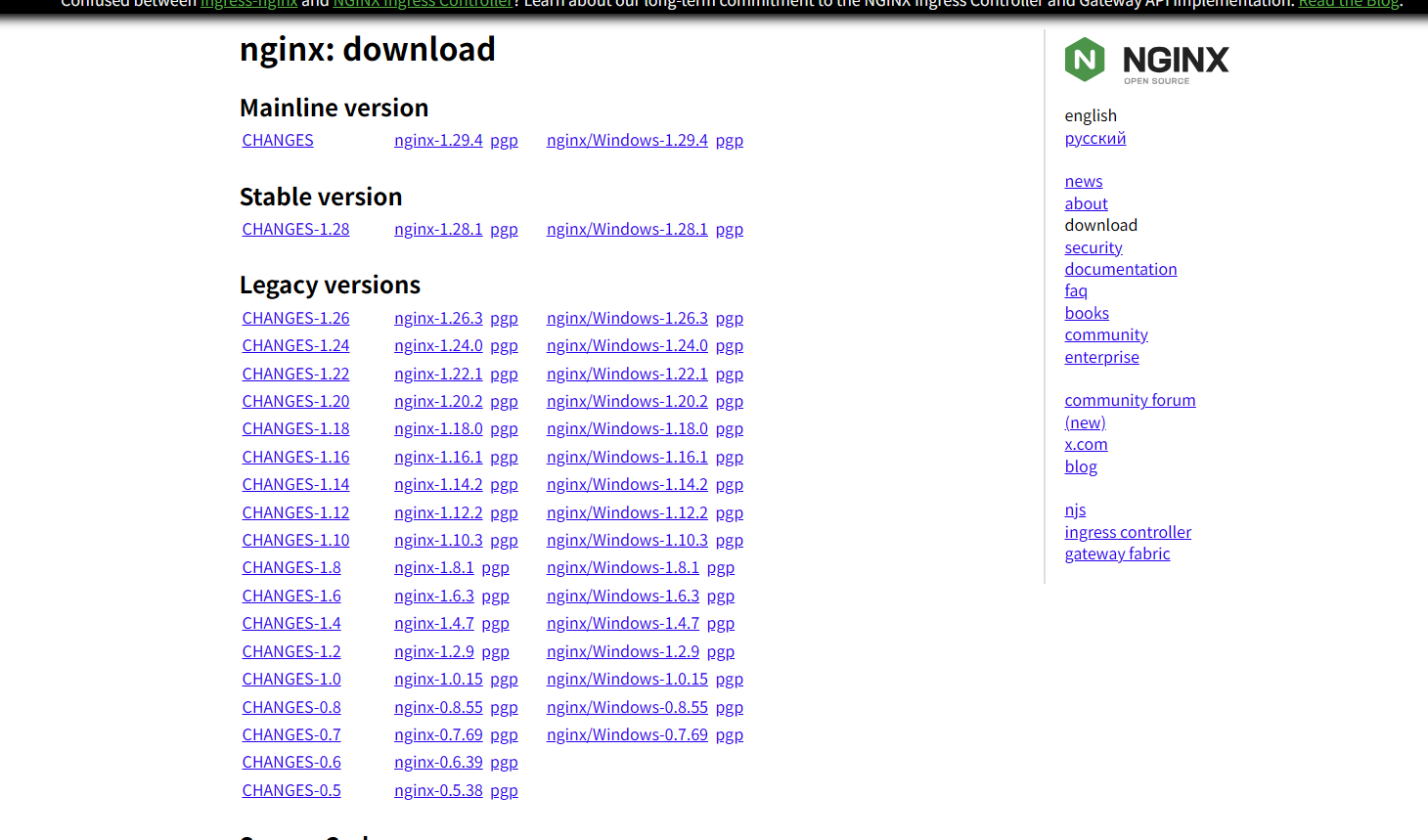Download nginx/Windows-1.28.1
Image resolution: width=1428 pixels, height=840 pixels.
point(627,230)
